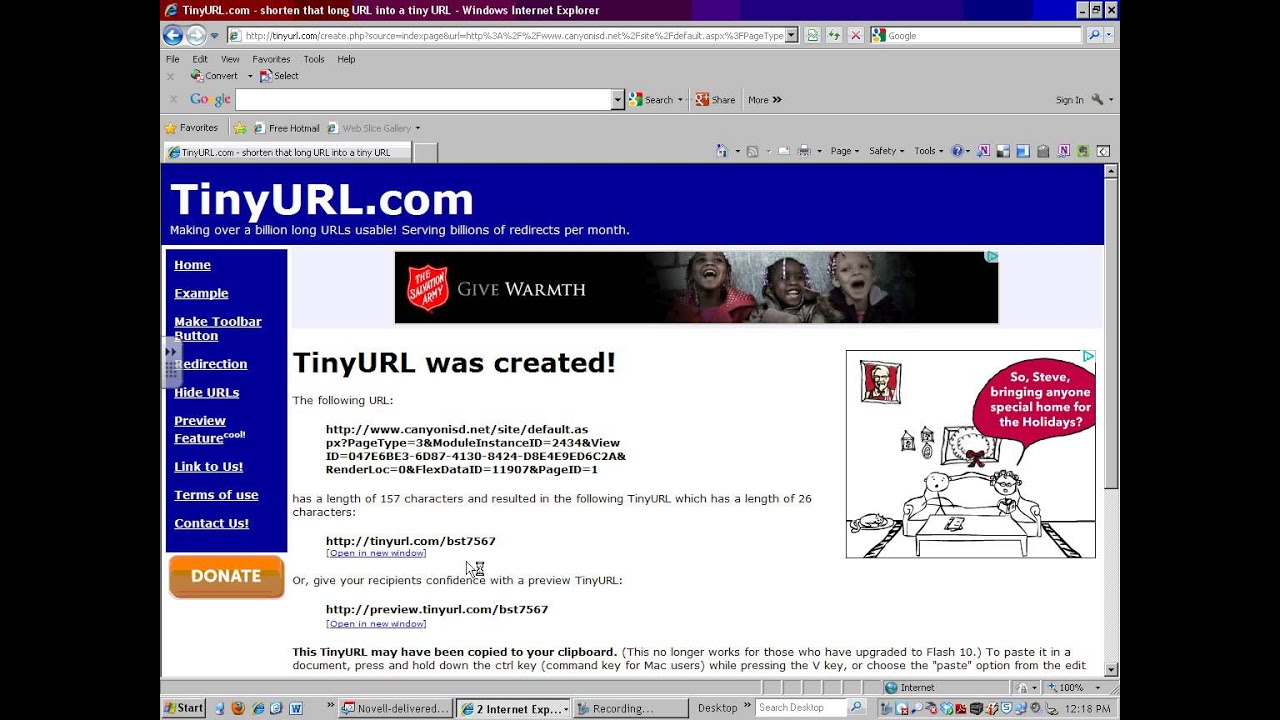Open the Hide URLs sidebar link
The width and height of the screenshot is (1280, 720).
coord(206,393)
